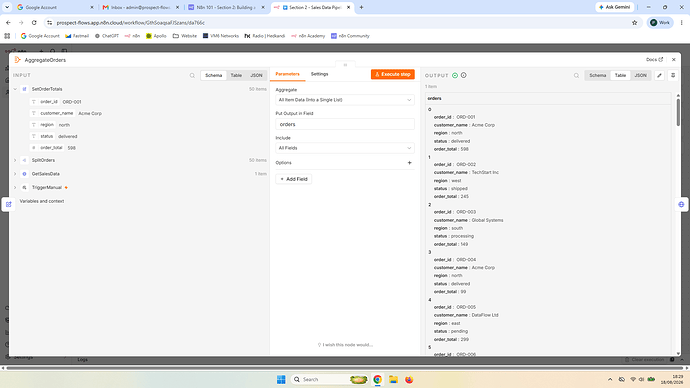Click the Execute step button
Viewport: 690px width, 388px height.
click(393, 74)
